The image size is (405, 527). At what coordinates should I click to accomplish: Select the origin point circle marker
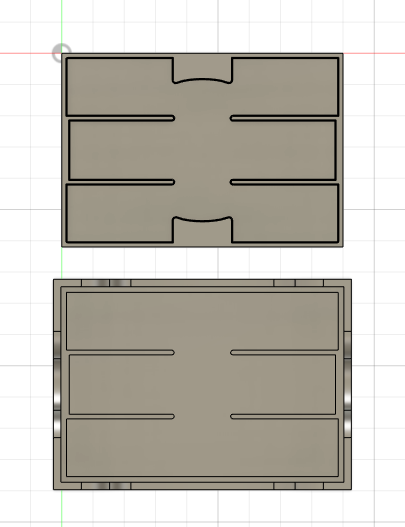click(x=62, y=53)
